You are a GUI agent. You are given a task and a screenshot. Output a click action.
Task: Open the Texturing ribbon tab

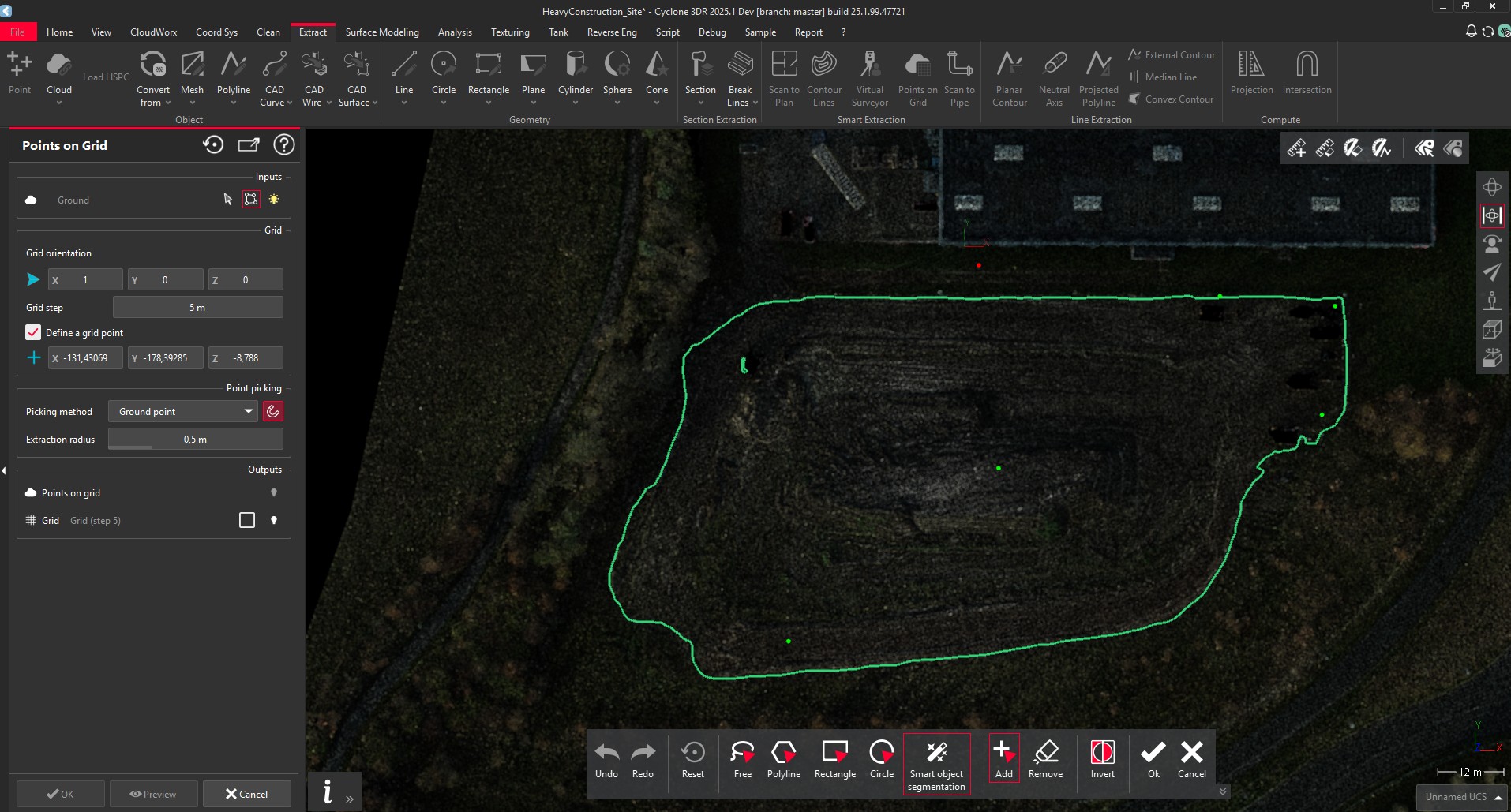point(510,32)
